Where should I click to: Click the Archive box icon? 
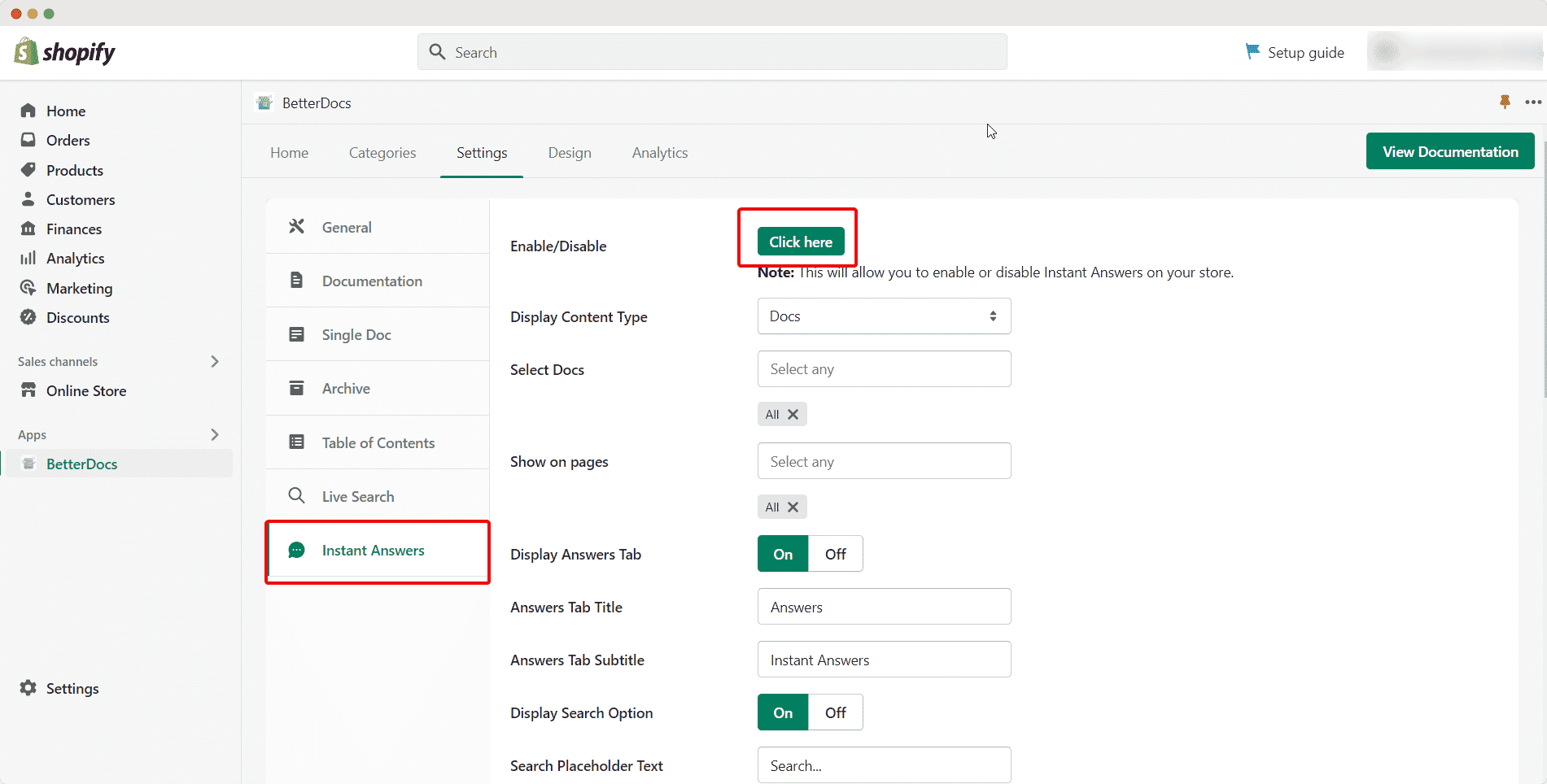pos(297,388)
